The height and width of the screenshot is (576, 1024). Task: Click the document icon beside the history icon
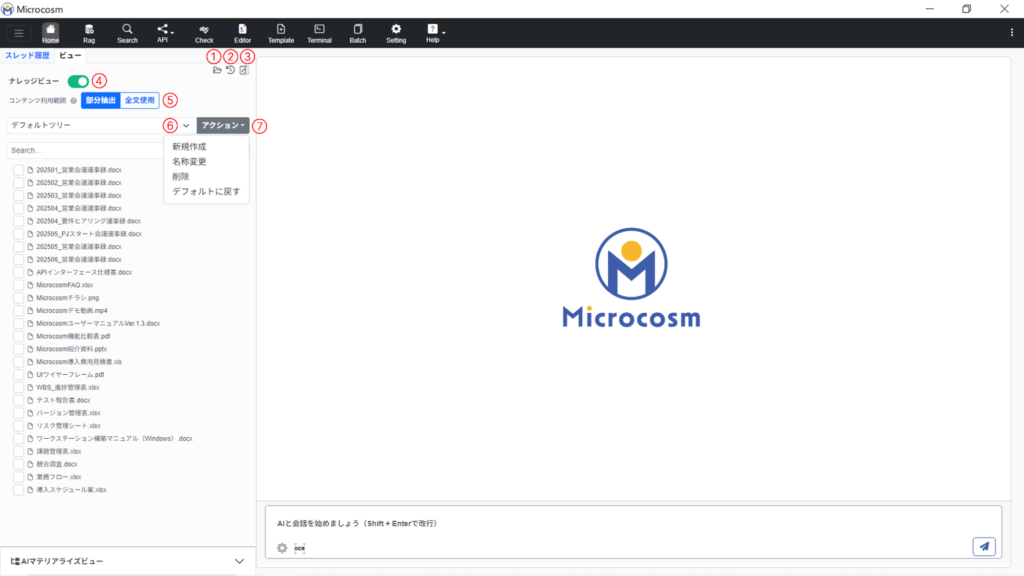point(244,70)
